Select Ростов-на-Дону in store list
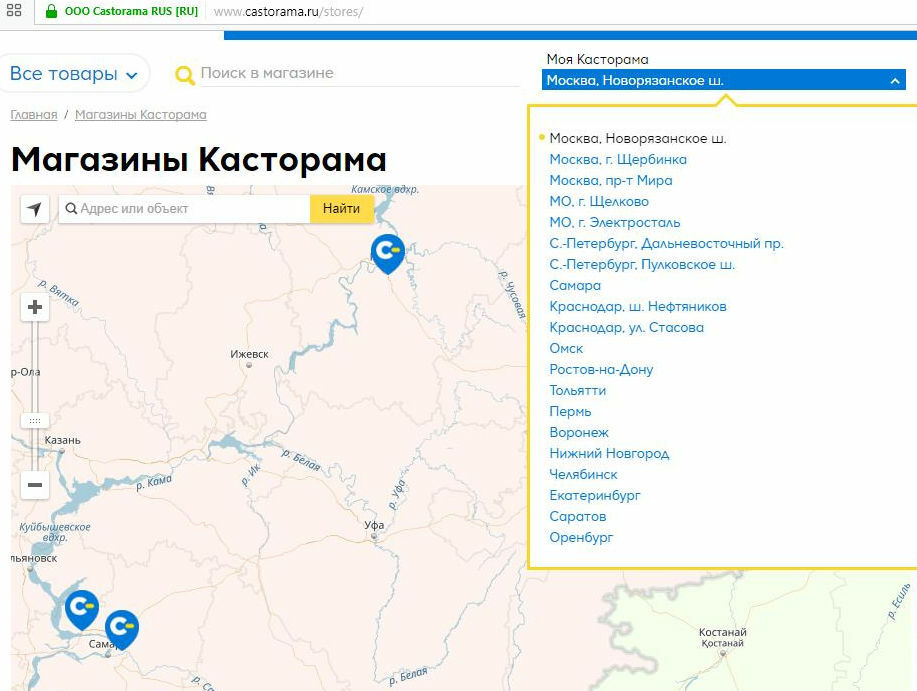 (x=601, y=370)
